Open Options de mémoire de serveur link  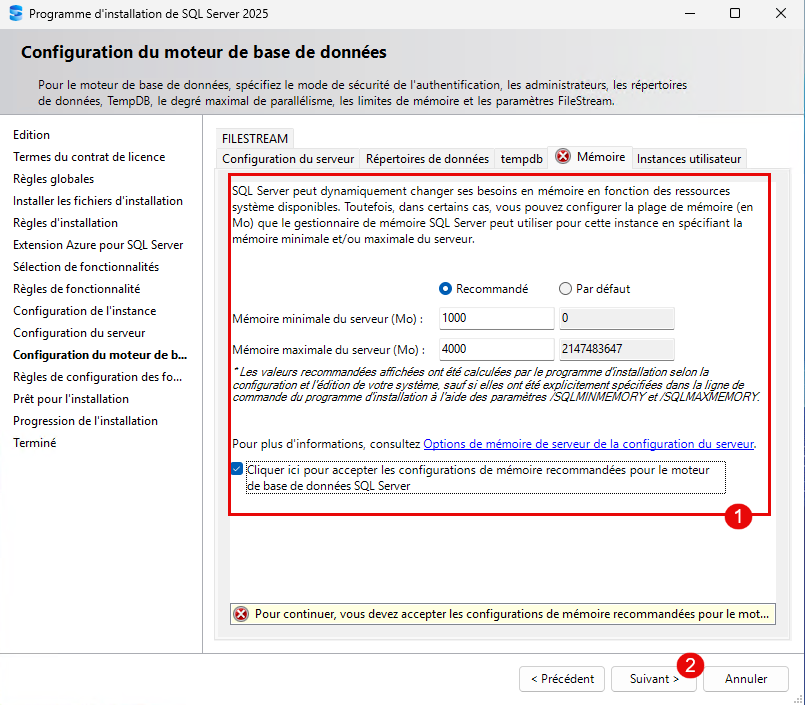tap(588, 444)
